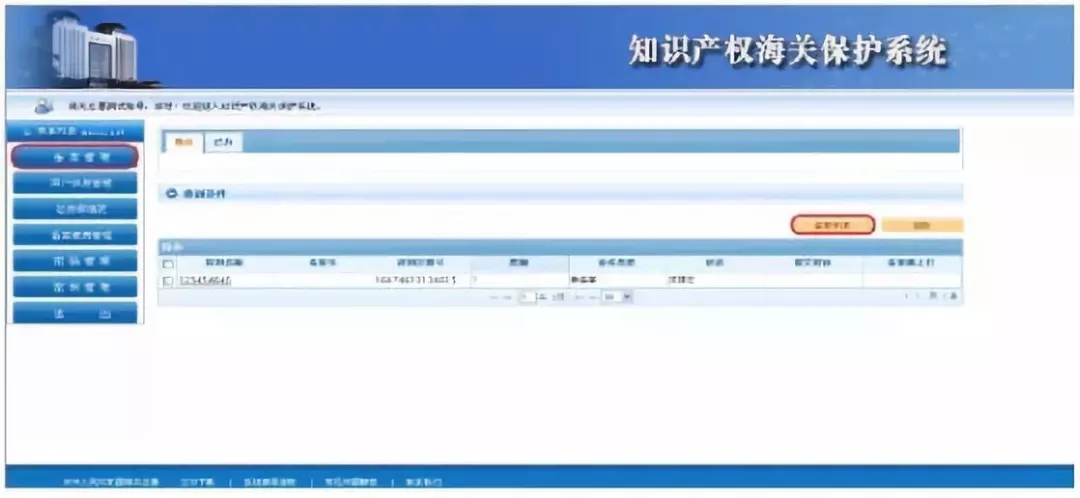Expand the 查询条件 section via its round icon
The height and width of the screenshot is (498, 1080).
172,194
